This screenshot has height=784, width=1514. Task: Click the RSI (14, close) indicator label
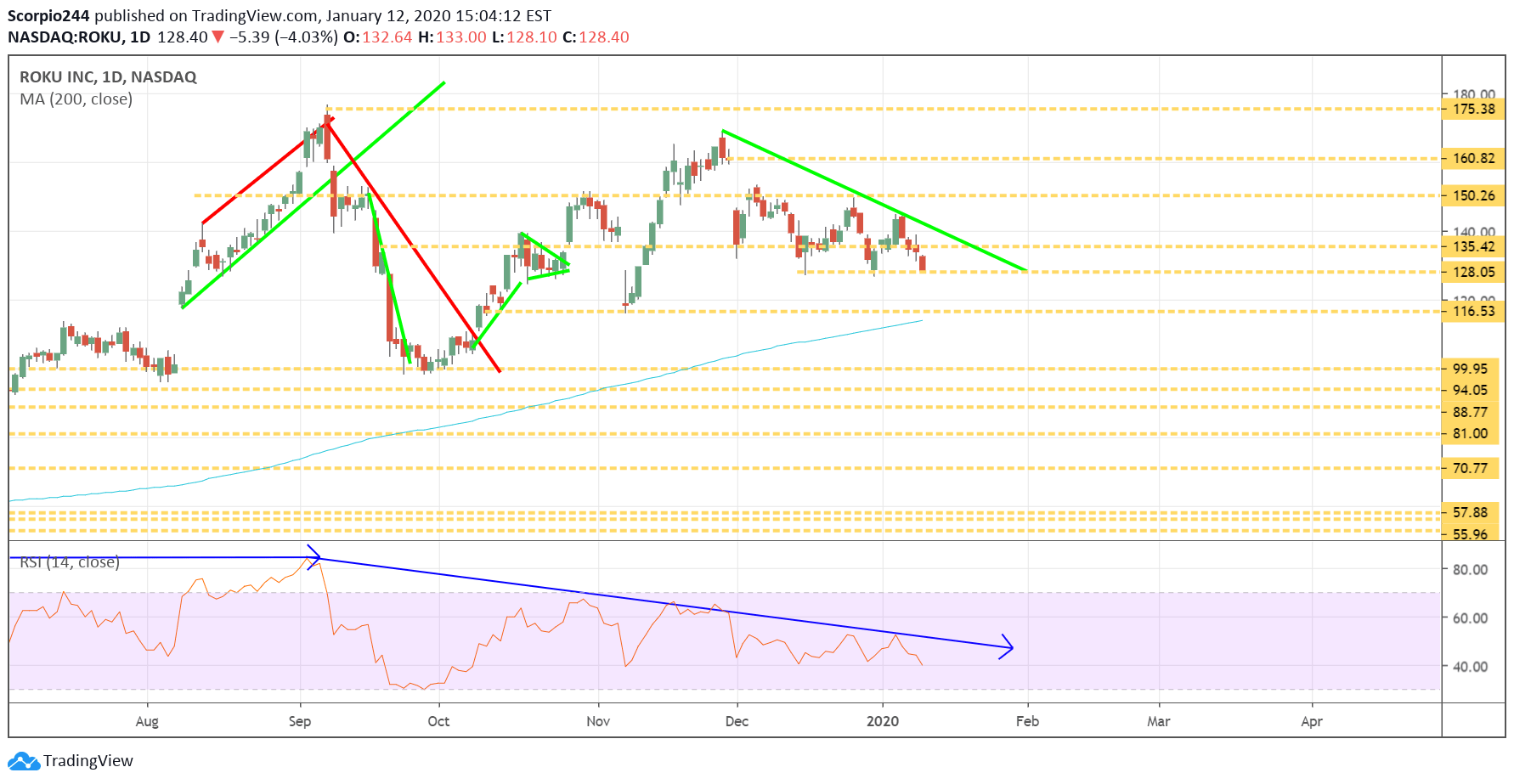point(69,562)
